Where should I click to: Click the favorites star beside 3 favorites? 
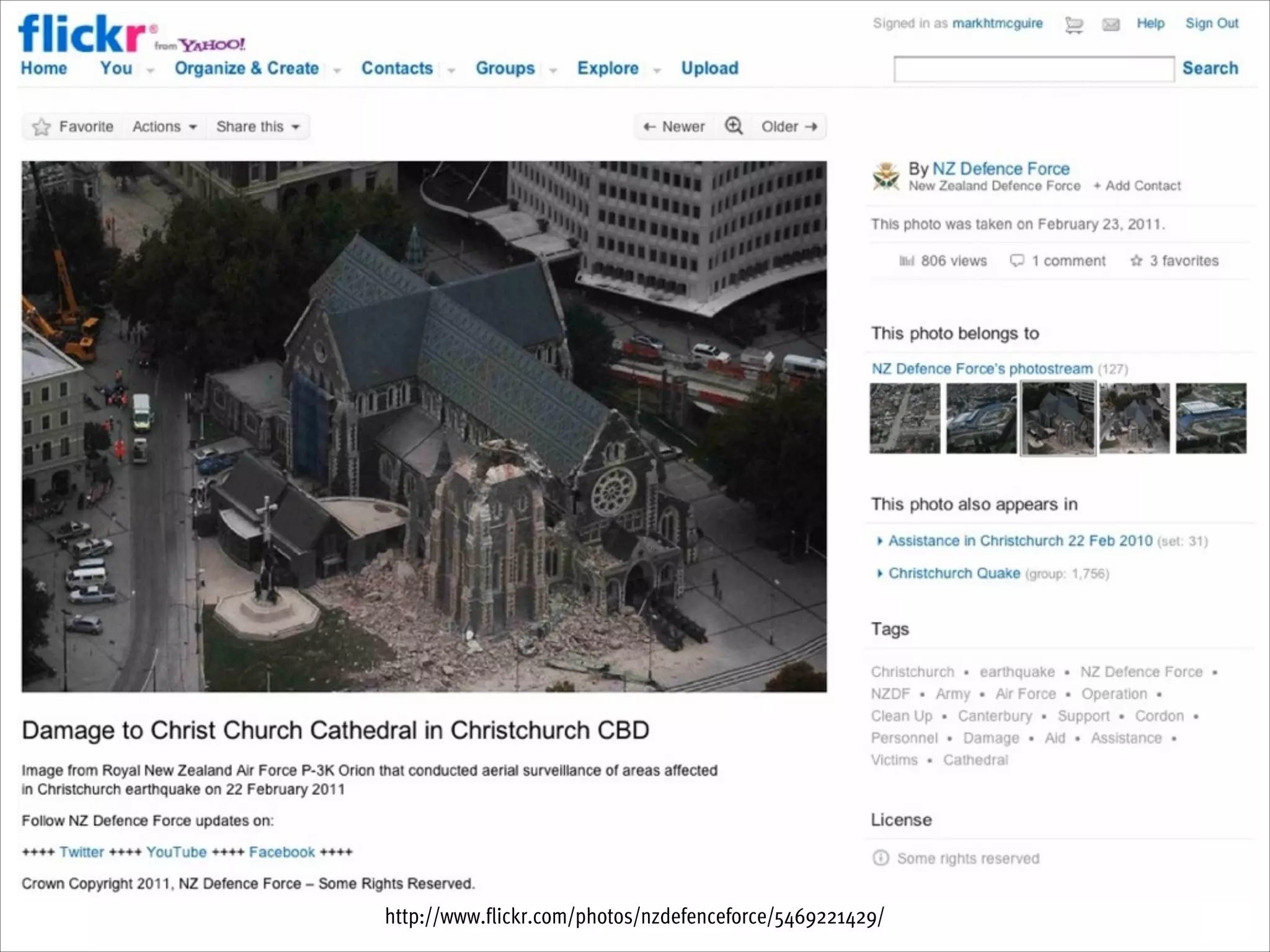pos(1136,261)
